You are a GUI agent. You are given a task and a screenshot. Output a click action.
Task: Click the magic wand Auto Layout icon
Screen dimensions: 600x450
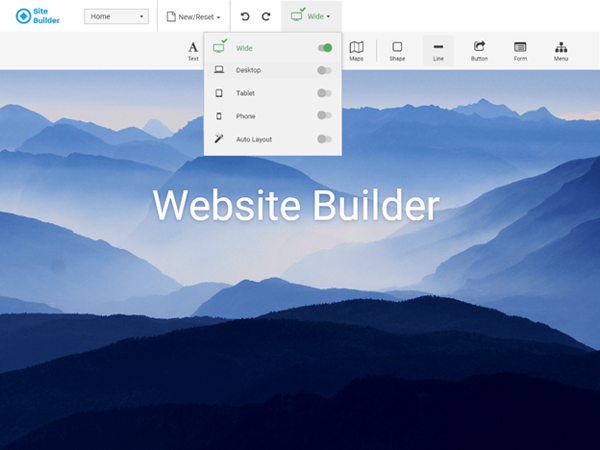(x=219, y=139)
